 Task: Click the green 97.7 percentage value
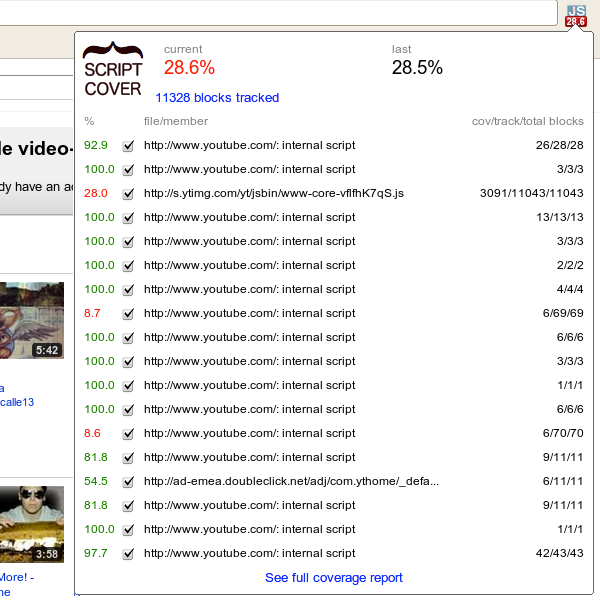coord(95,553)
